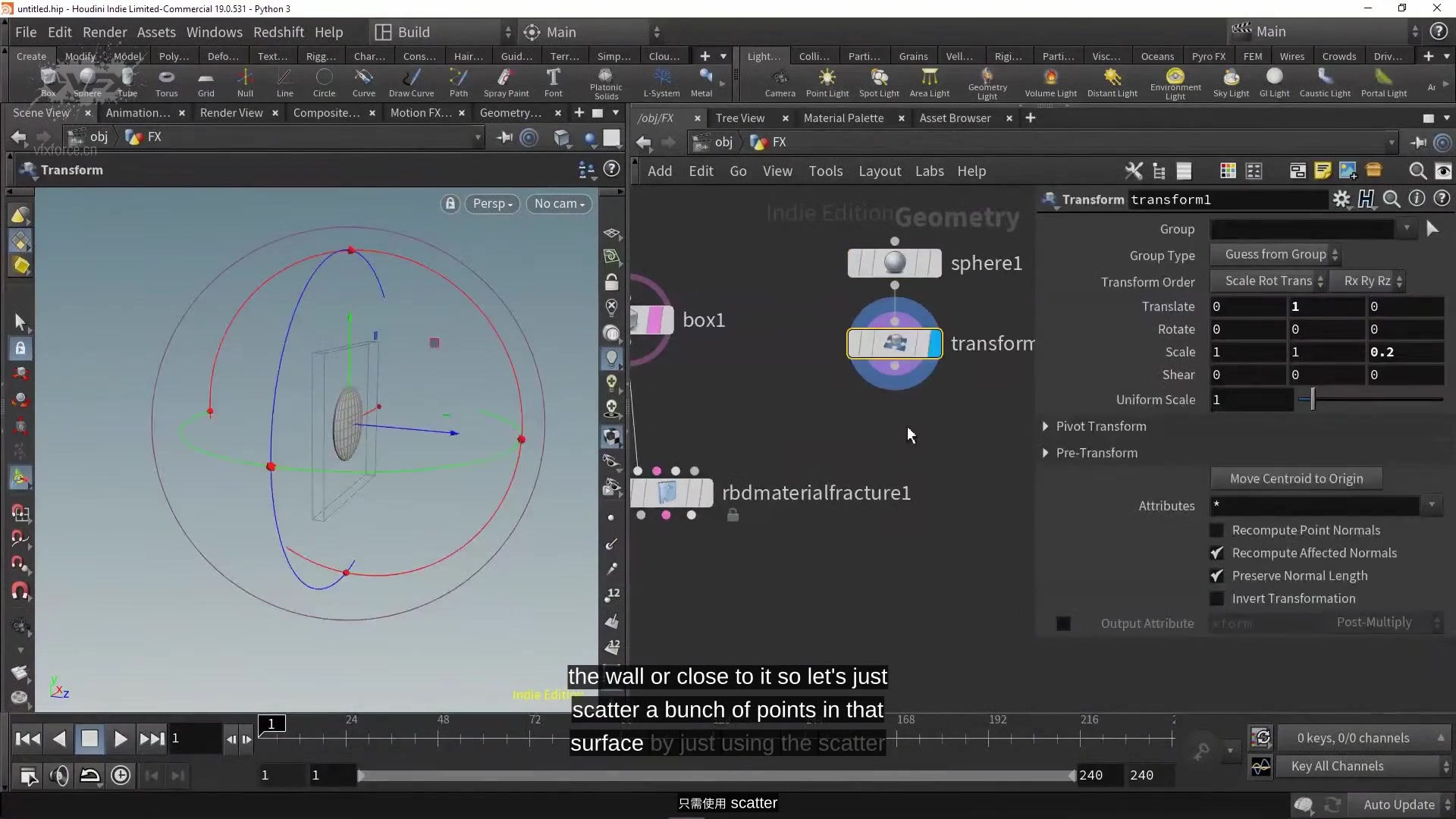Open the Redshift menu
The height and width of the screenshot is (819, 1456).
coord(278,32)
